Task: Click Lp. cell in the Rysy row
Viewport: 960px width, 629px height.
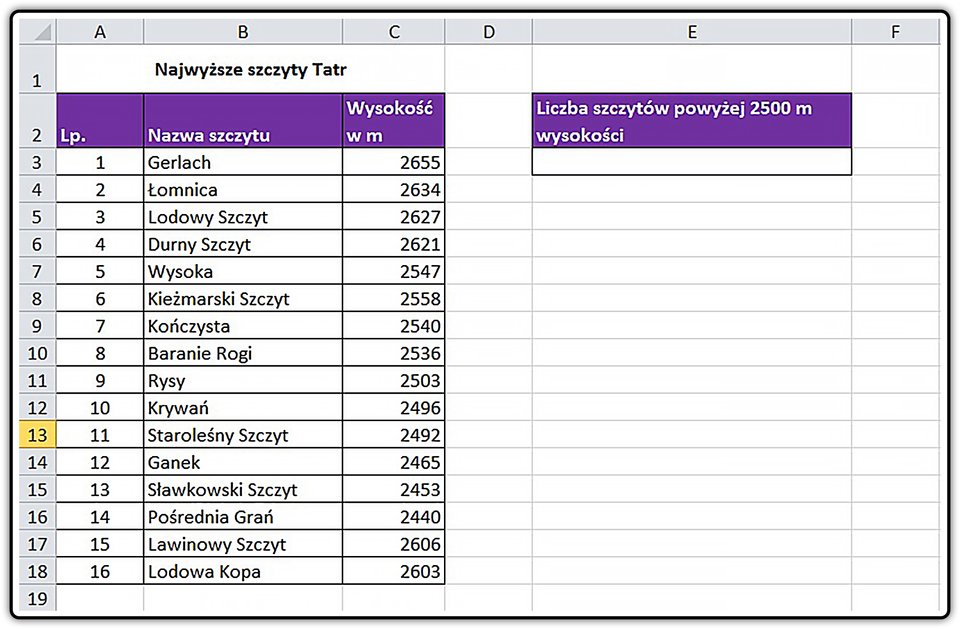Action: [100, 380]
